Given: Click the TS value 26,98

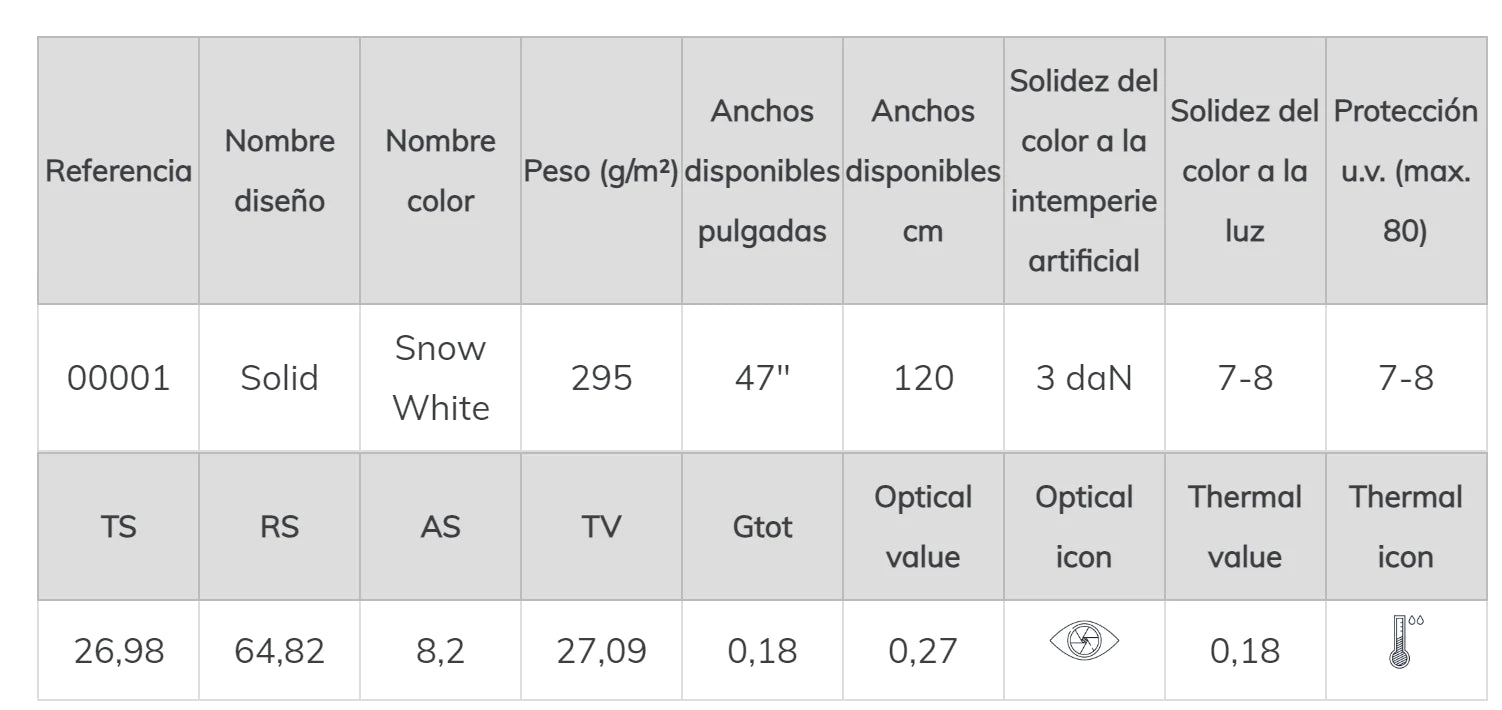Looking at the screenshot, I should pyautogui.click(x=118, y=651).
